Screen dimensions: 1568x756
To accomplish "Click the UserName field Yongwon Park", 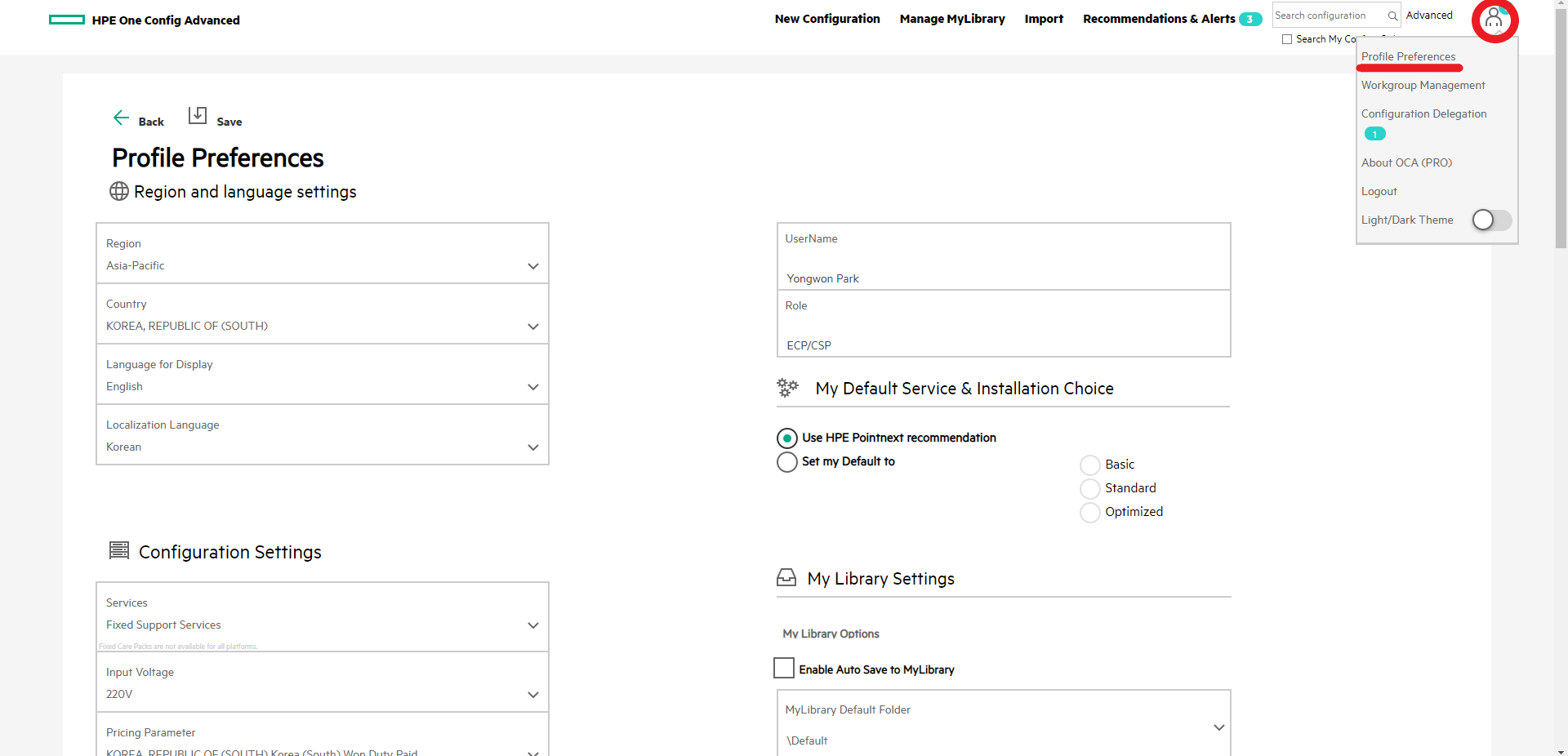I will point(1004,256).
